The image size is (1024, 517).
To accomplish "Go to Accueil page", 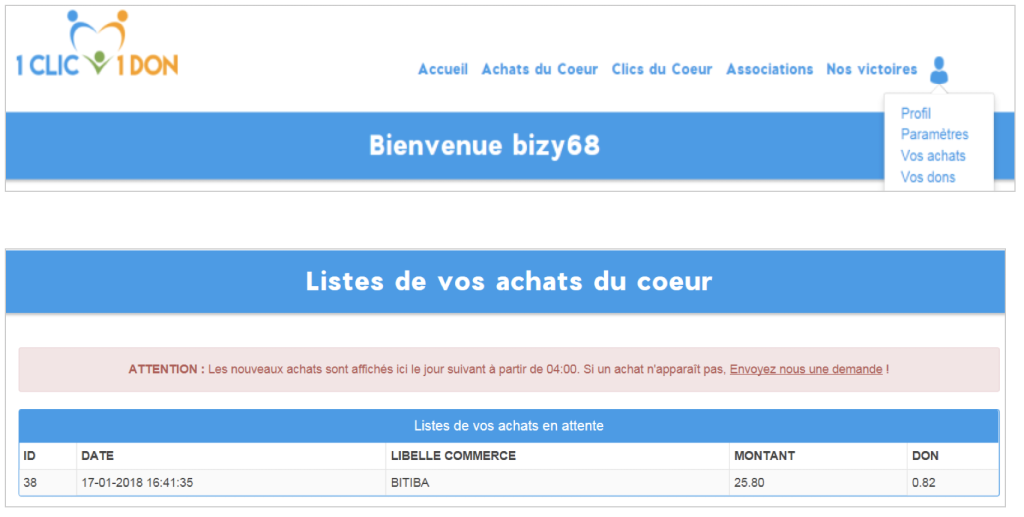I will (x=443, y=69).
